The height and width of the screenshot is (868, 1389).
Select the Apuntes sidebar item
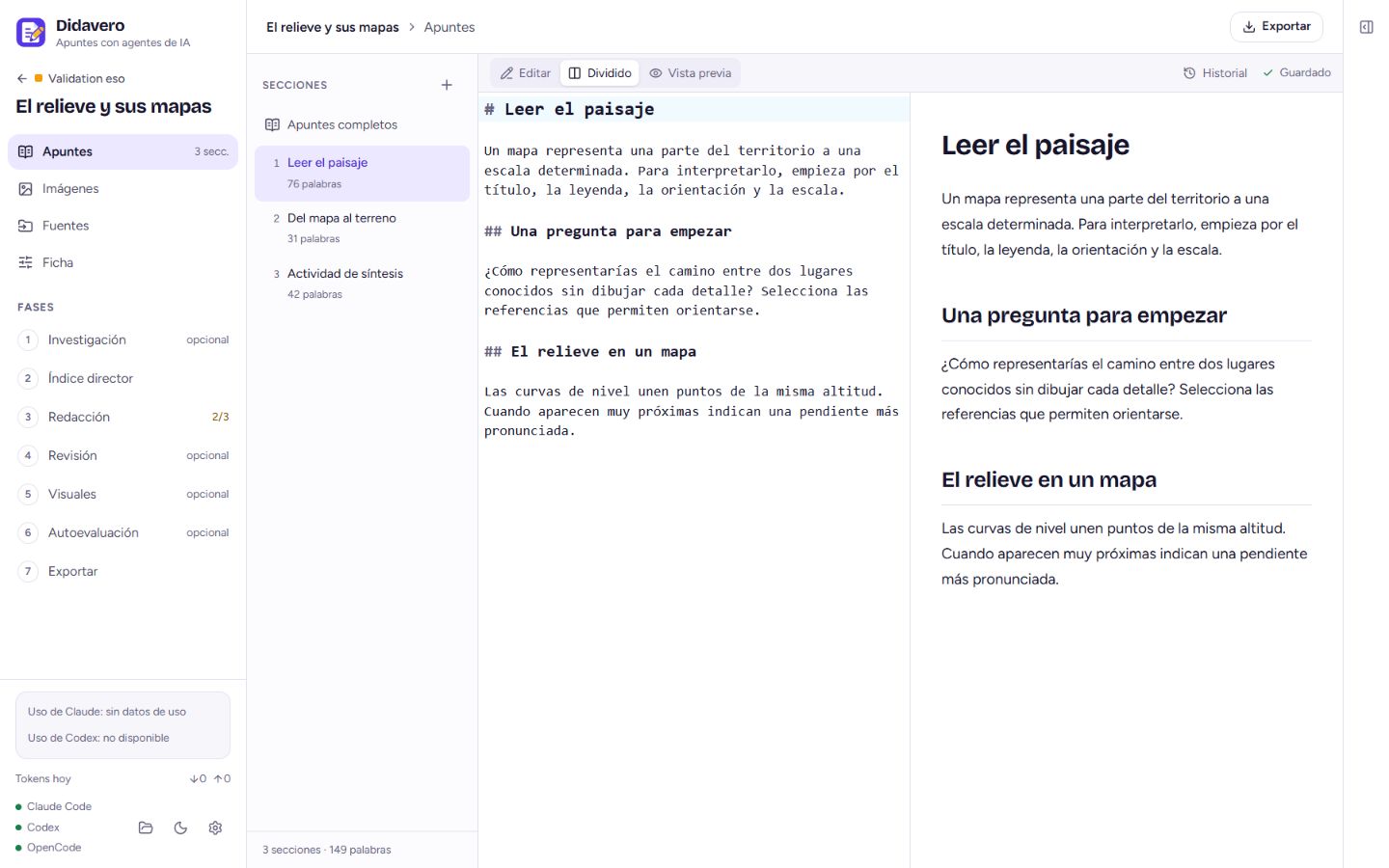123,151
